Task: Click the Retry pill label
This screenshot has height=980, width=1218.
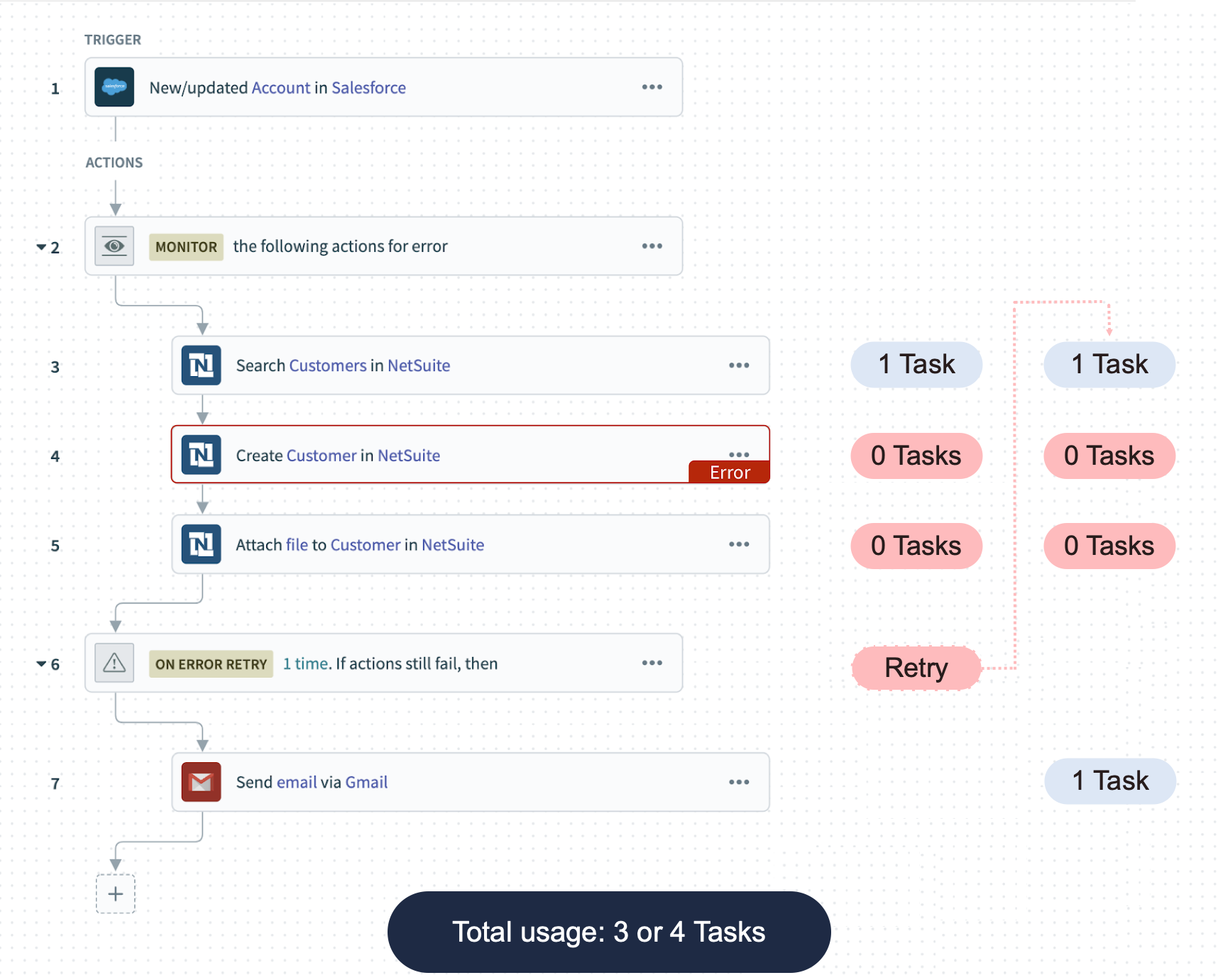Action: tap(916, 668)
